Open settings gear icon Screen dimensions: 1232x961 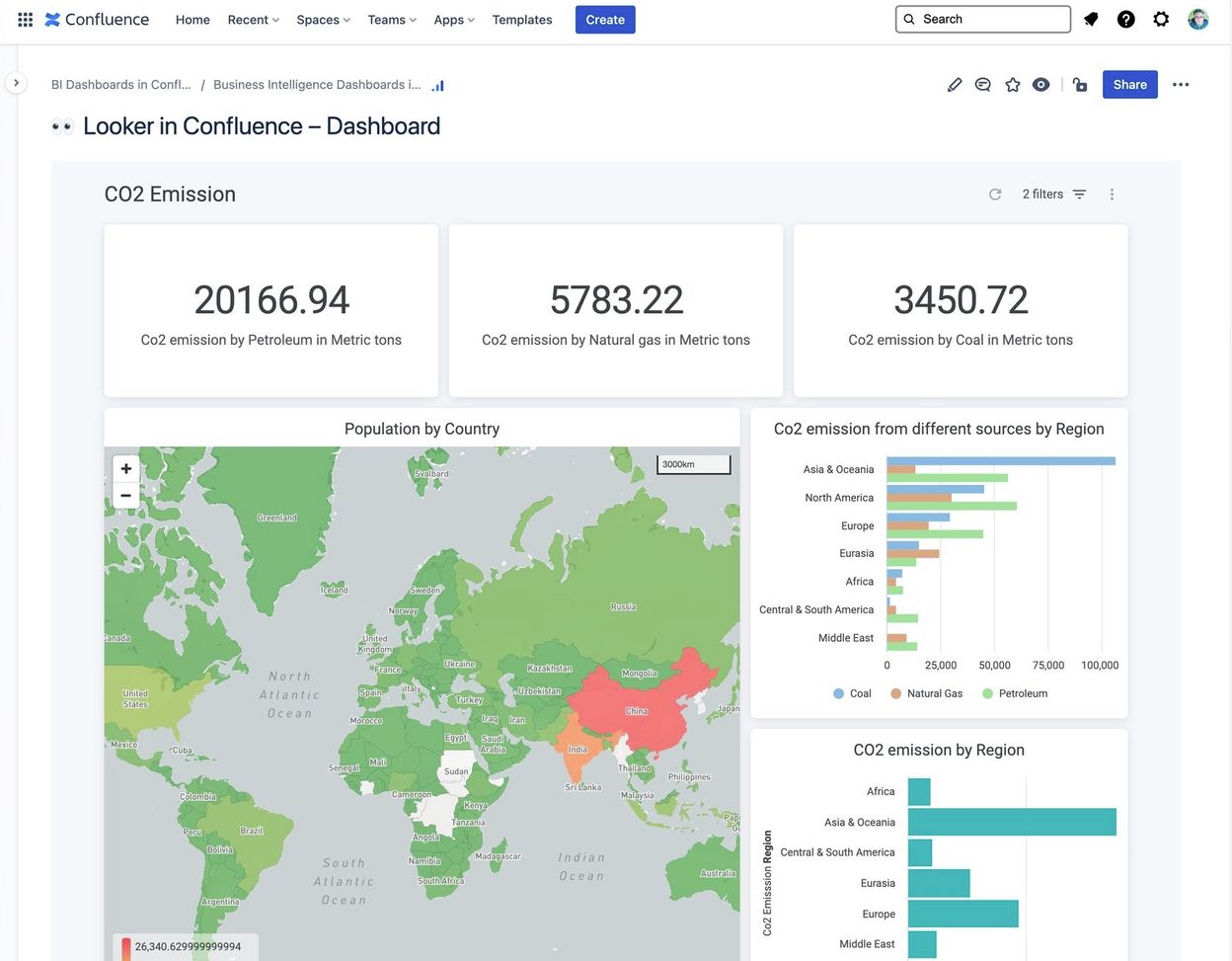(x=1162, y=19)
